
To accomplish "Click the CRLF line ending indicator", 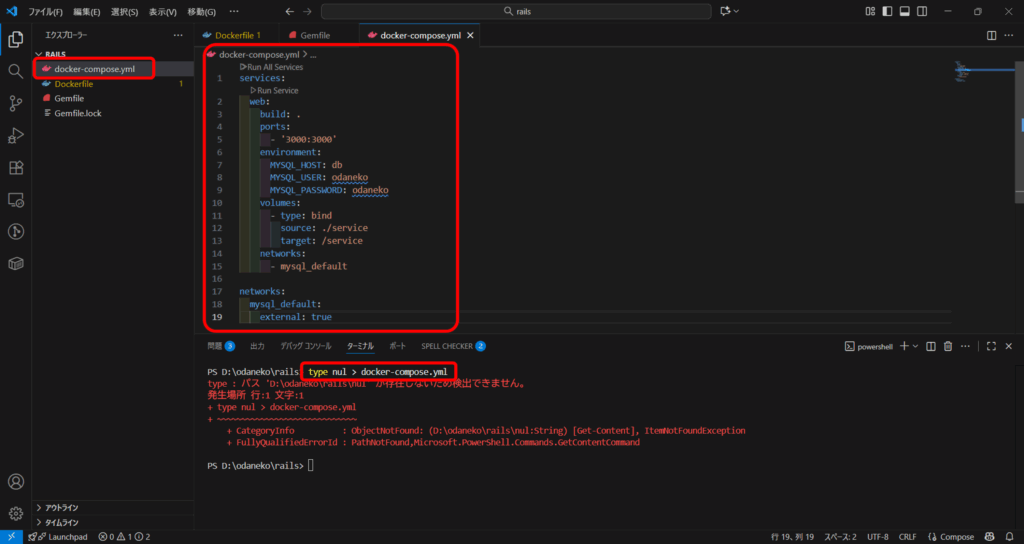I will pos(907,537).
